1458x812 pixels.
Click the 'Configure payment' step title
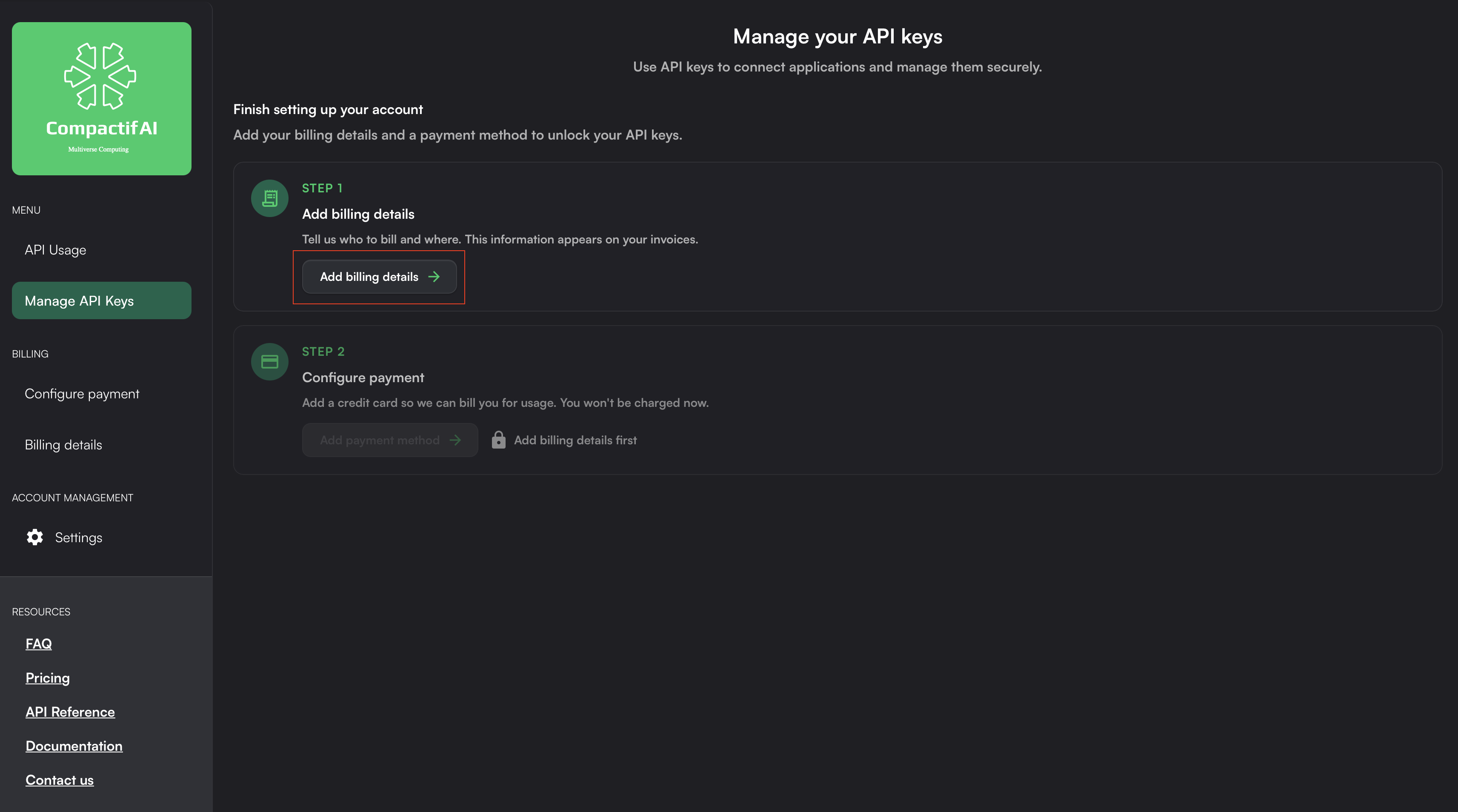[x=363, y=377]
